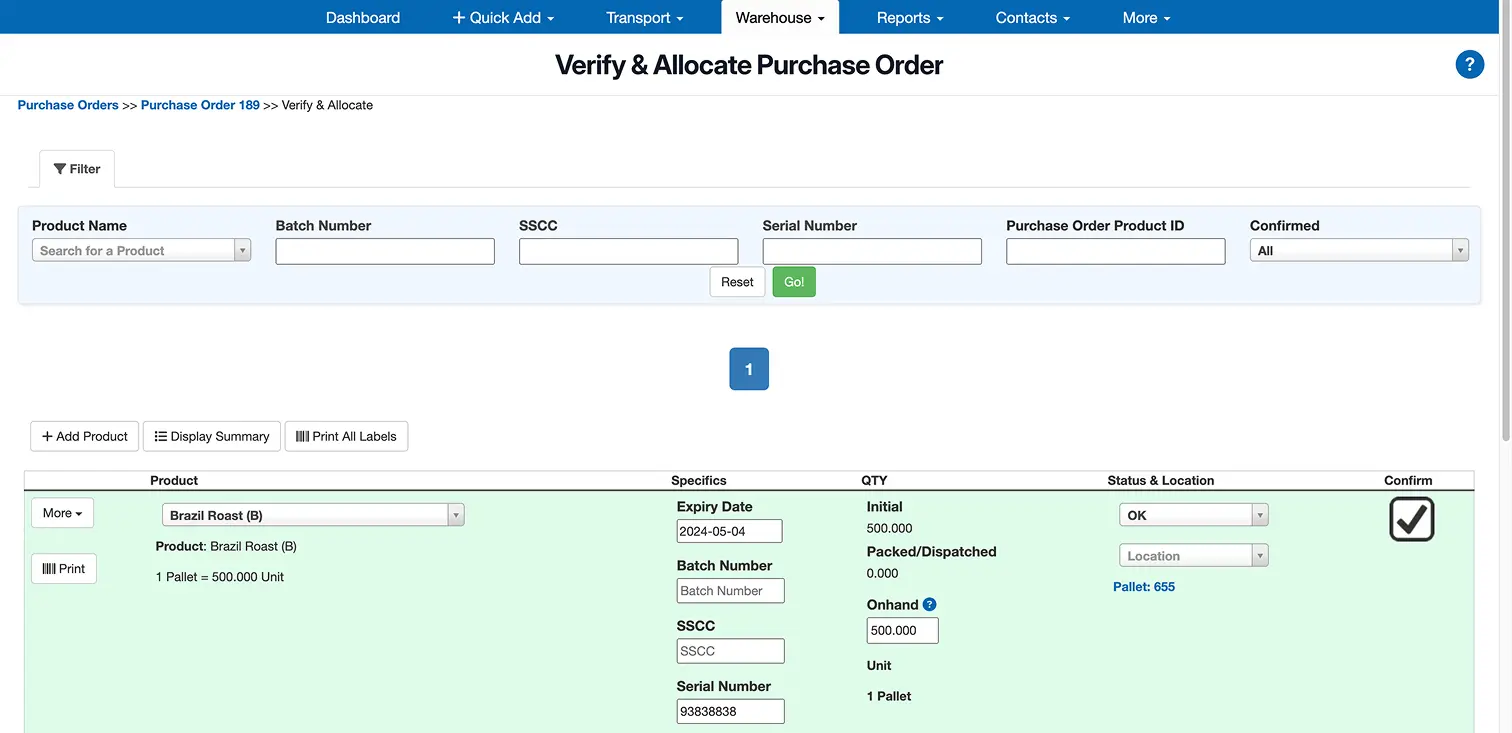Click the list icon on Display Summary

click(160, 436)
